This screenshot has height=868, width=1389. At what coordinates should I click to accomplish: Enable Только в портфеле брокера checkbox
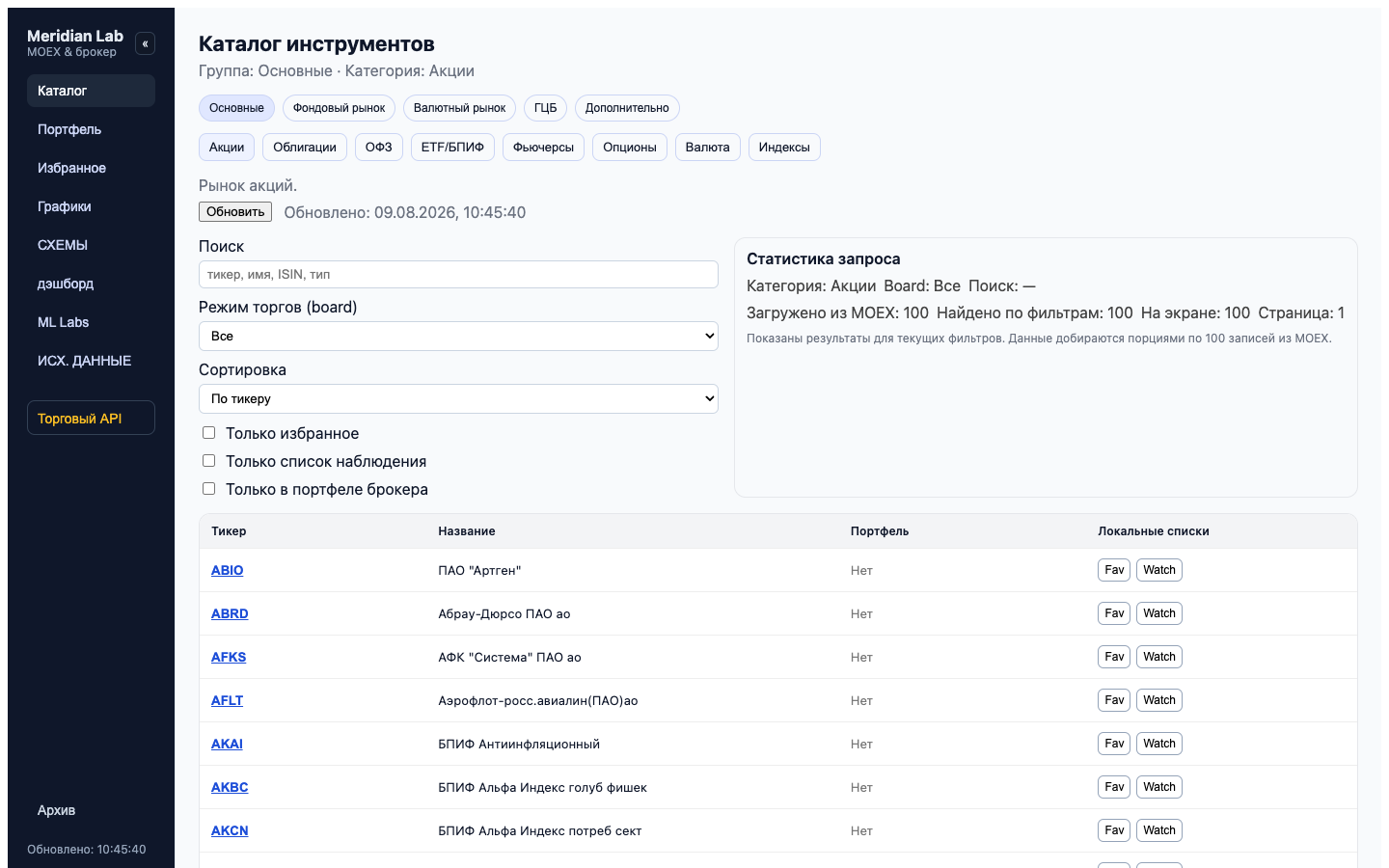pyautogui.click(x=208, y=489)
